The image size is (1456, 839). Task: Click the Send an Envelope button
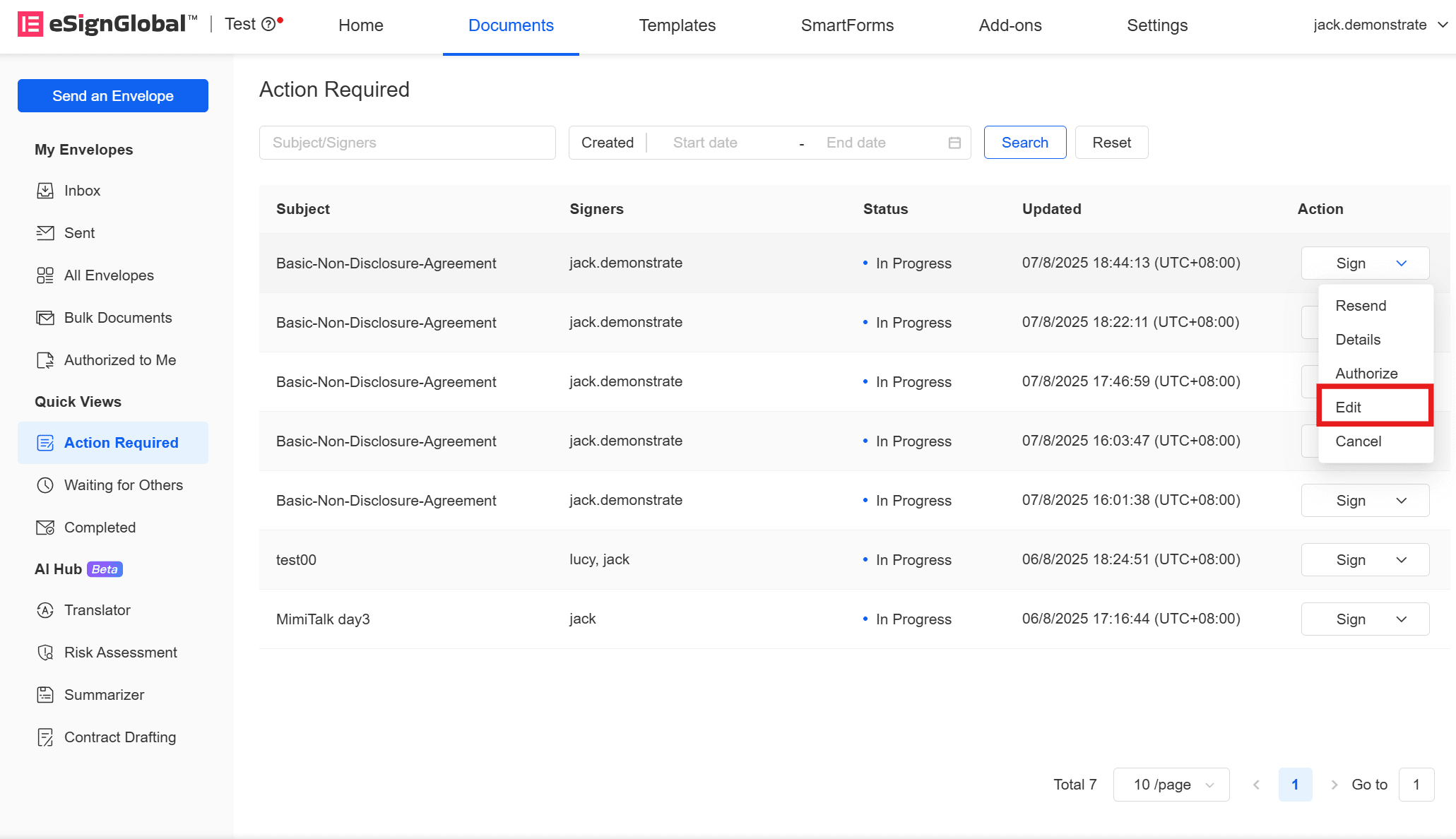(x=113, y=96)
